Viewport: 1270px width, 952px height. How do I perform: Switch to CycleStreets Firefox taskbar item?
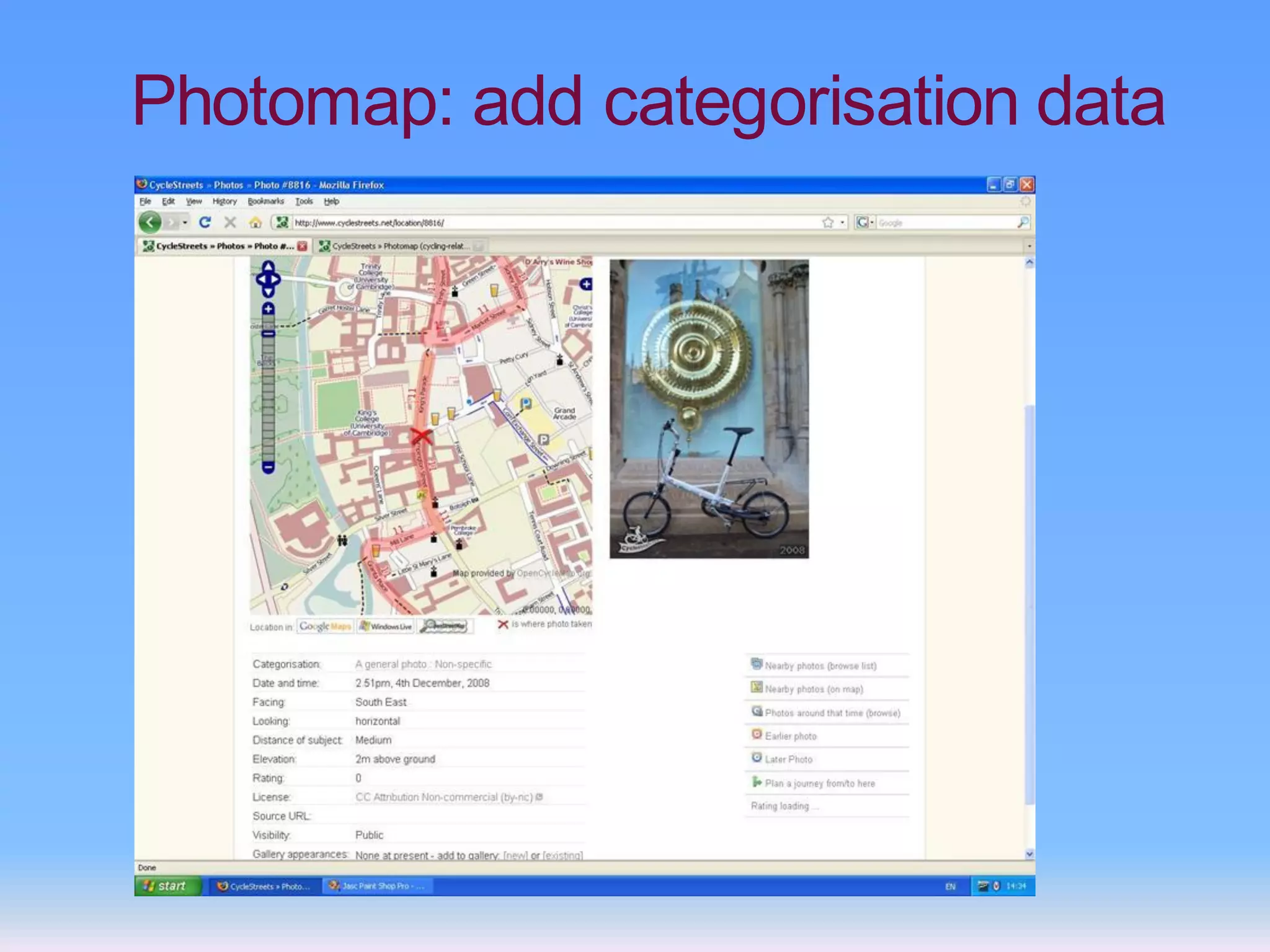point(265,886)
